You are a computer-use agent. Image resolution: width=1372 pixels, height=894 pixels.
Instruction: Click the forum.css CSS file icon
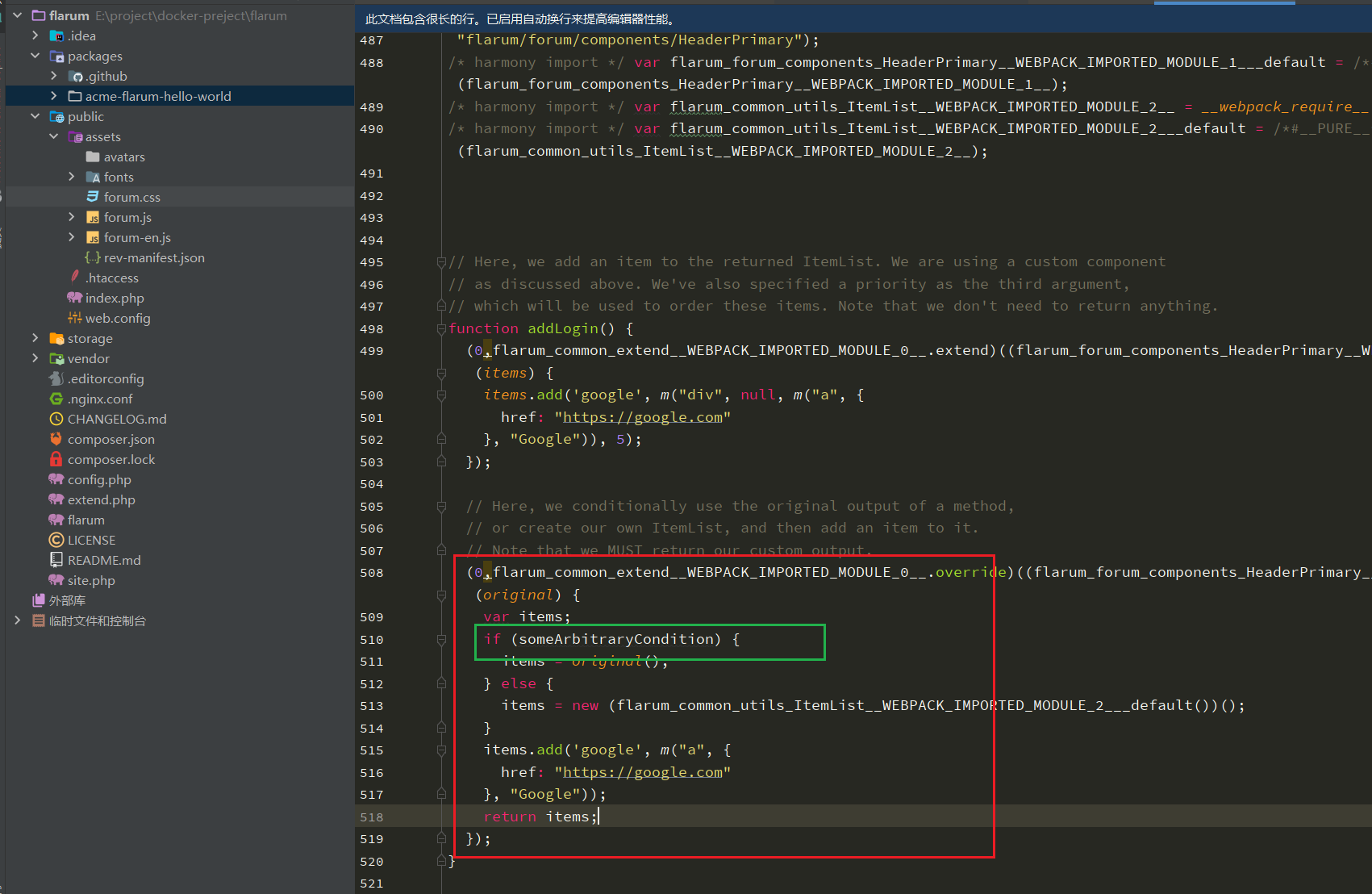tap(93, 197)
